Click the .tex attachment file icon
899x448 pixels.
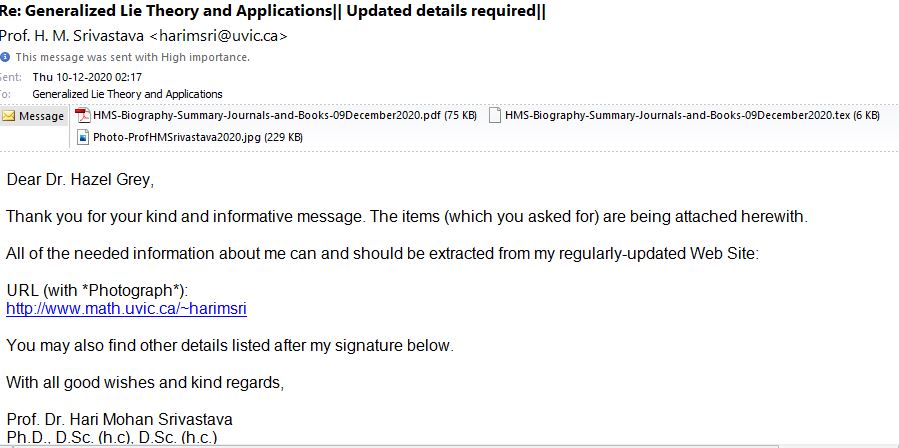pyautogui.click(x=495, y=115)
